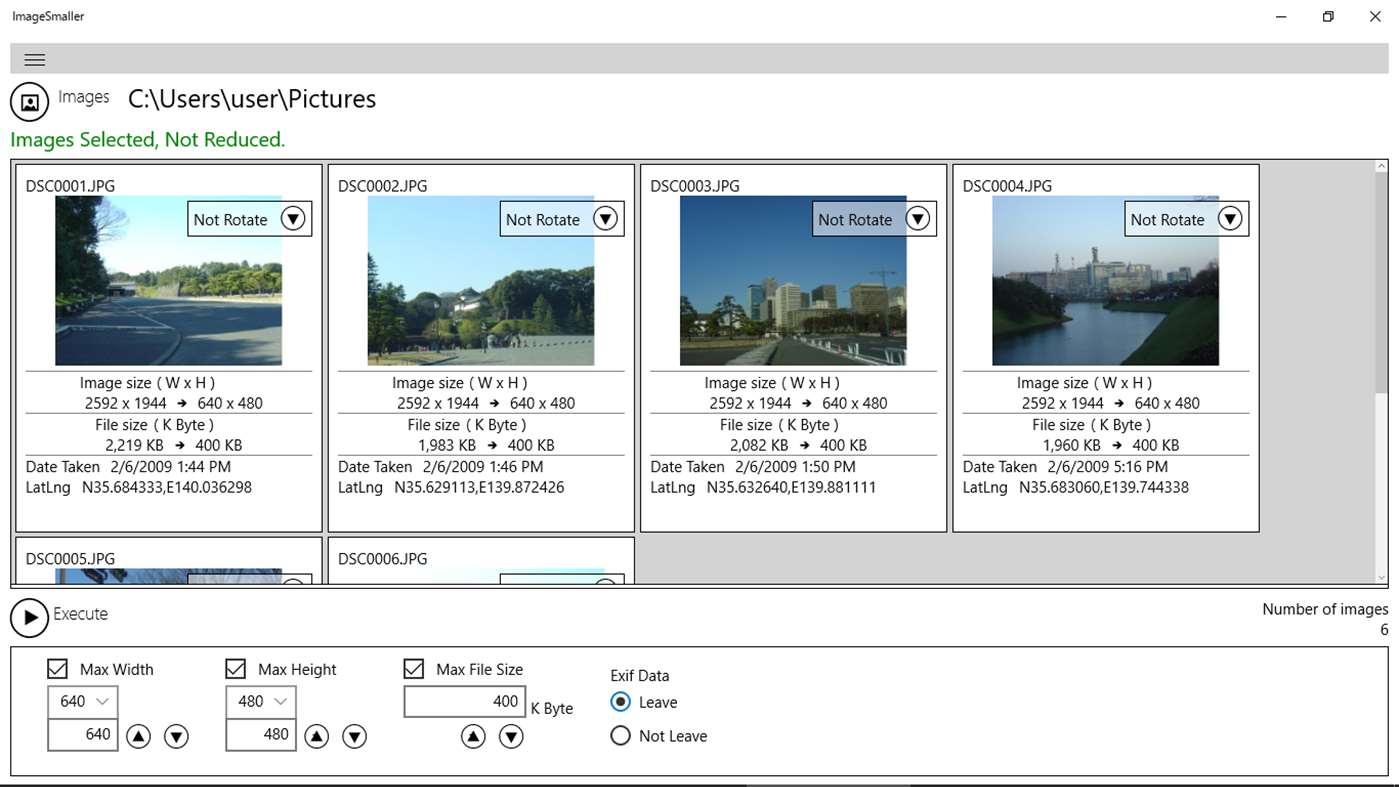Click LatLng 'N35.684333,E140.036298'
This screenshot has height=787, width=1399.
[x=167, y=488]
